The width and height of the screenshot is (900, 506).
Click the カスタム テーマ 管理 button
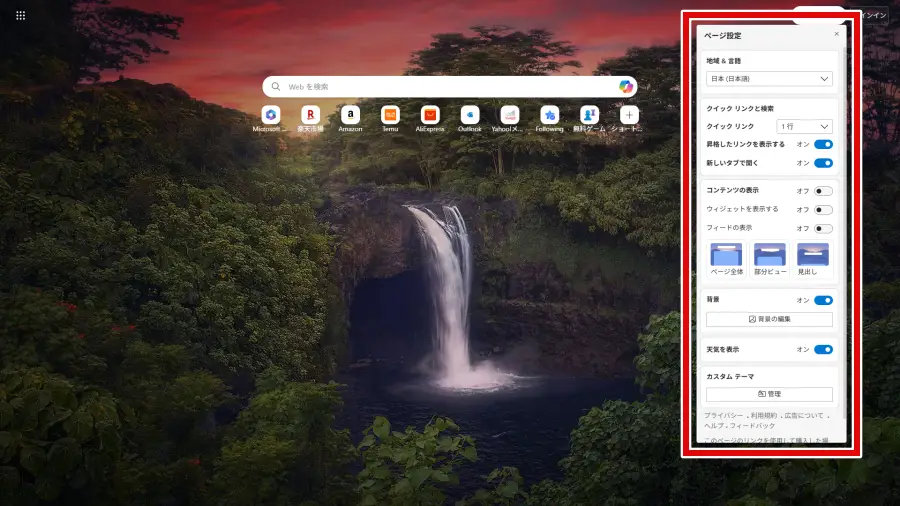click(x=769, y=394)
